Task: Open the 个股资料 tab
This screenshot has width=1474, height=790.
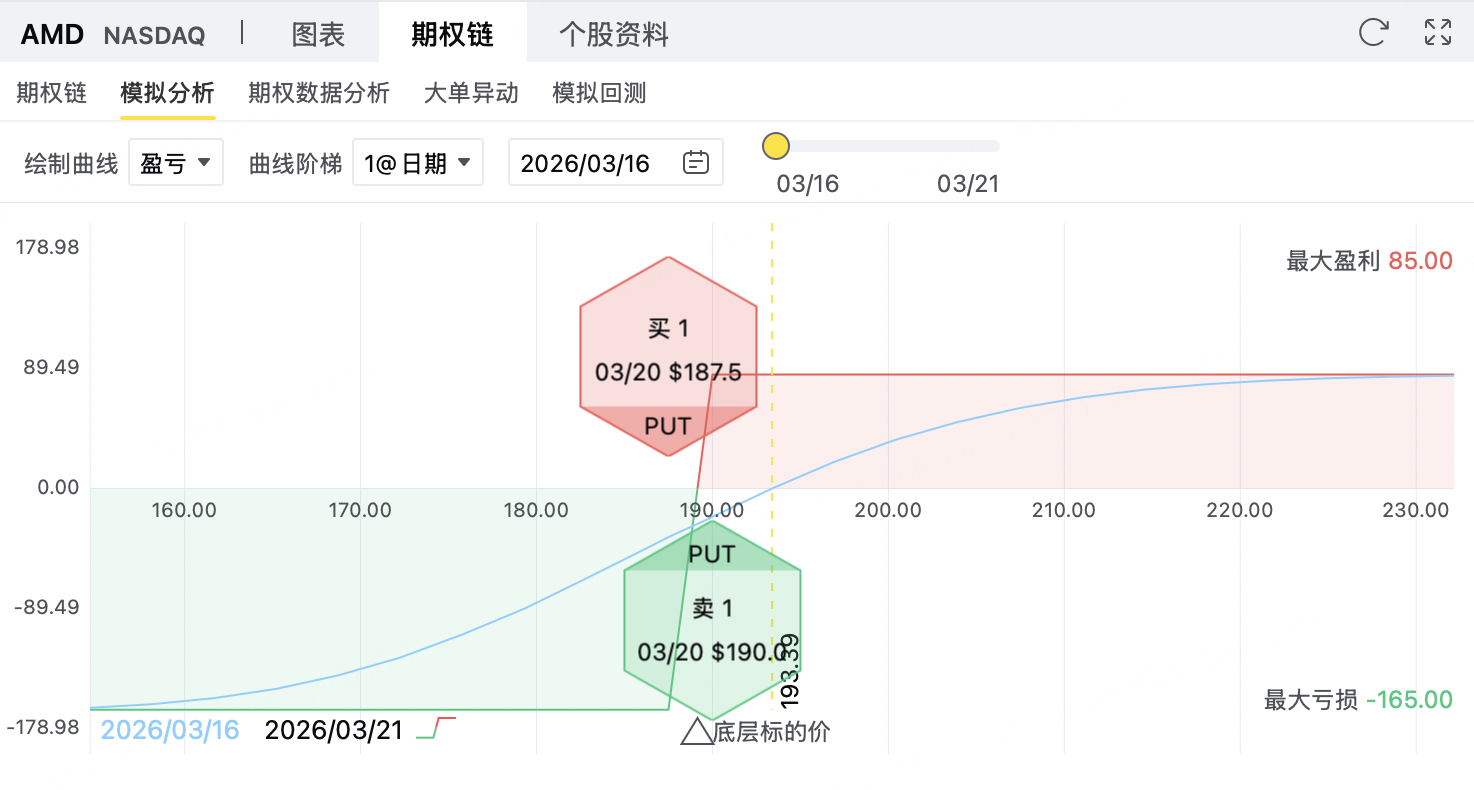Action: [x=613, y=35]
